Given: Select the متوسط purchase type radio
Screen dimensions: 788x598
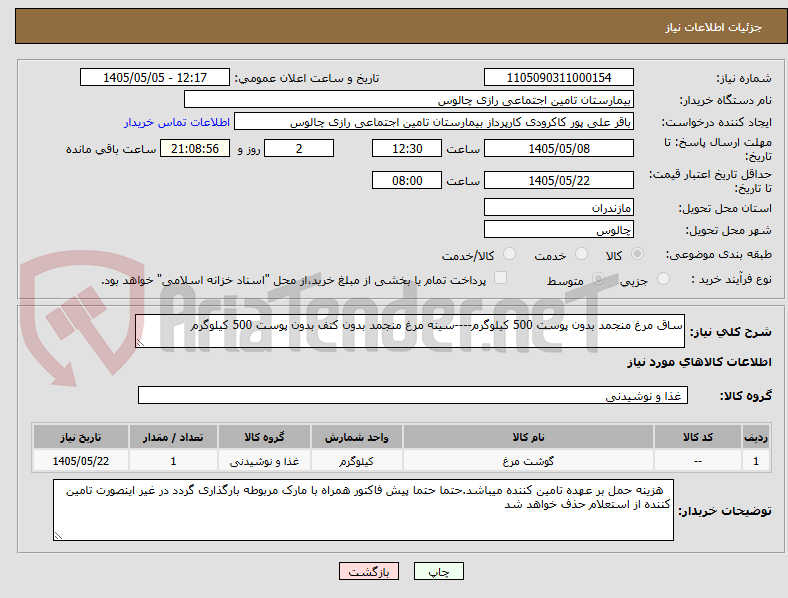Looking at the screenshot, I should click(598, 279).
